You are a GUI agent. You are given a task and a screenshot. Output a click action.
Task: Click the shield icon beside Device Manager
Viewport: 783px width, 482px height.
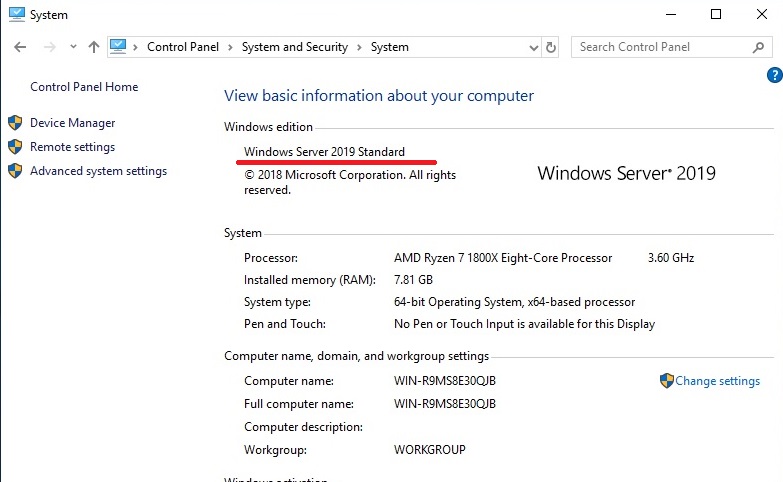[15, 123]
